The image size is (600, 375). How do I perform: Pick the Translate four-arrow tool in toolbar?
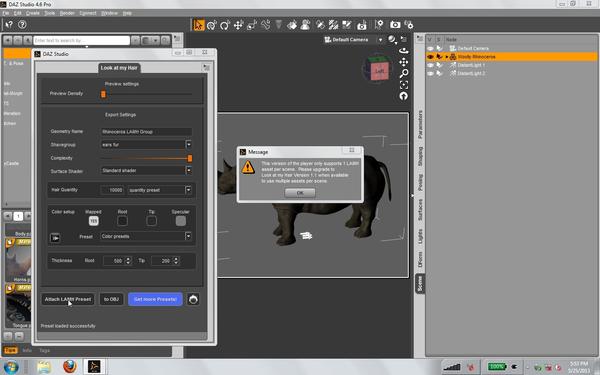238,25
